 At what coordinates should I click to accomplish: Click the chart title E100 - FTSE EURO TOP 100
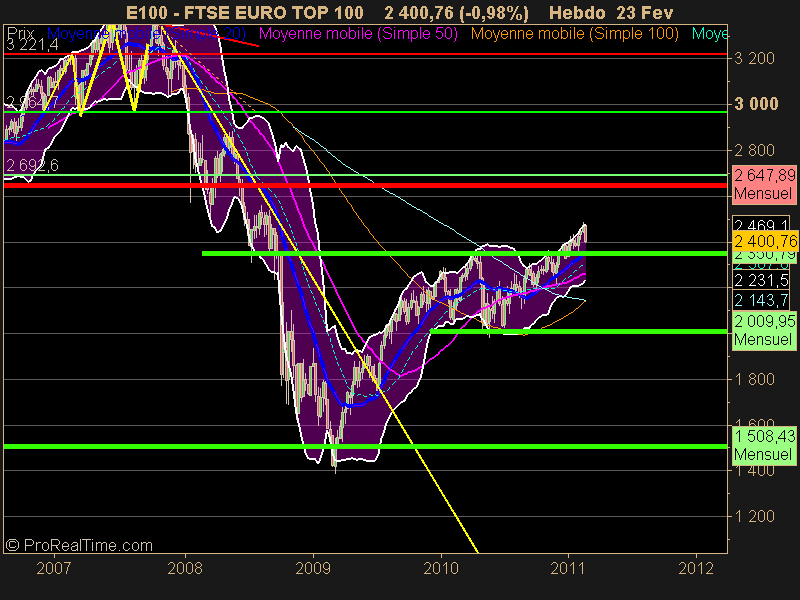(x=245, y=12)
